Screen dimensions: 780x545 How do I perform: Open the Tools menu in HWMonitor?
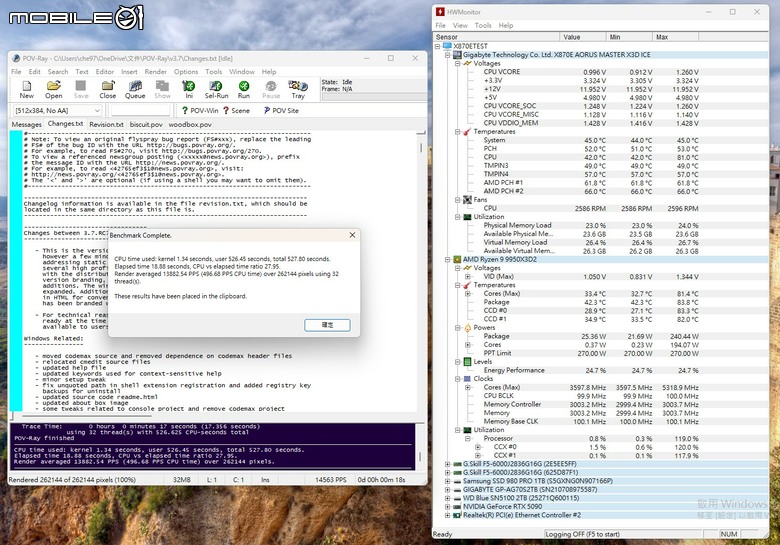(483, 25)
